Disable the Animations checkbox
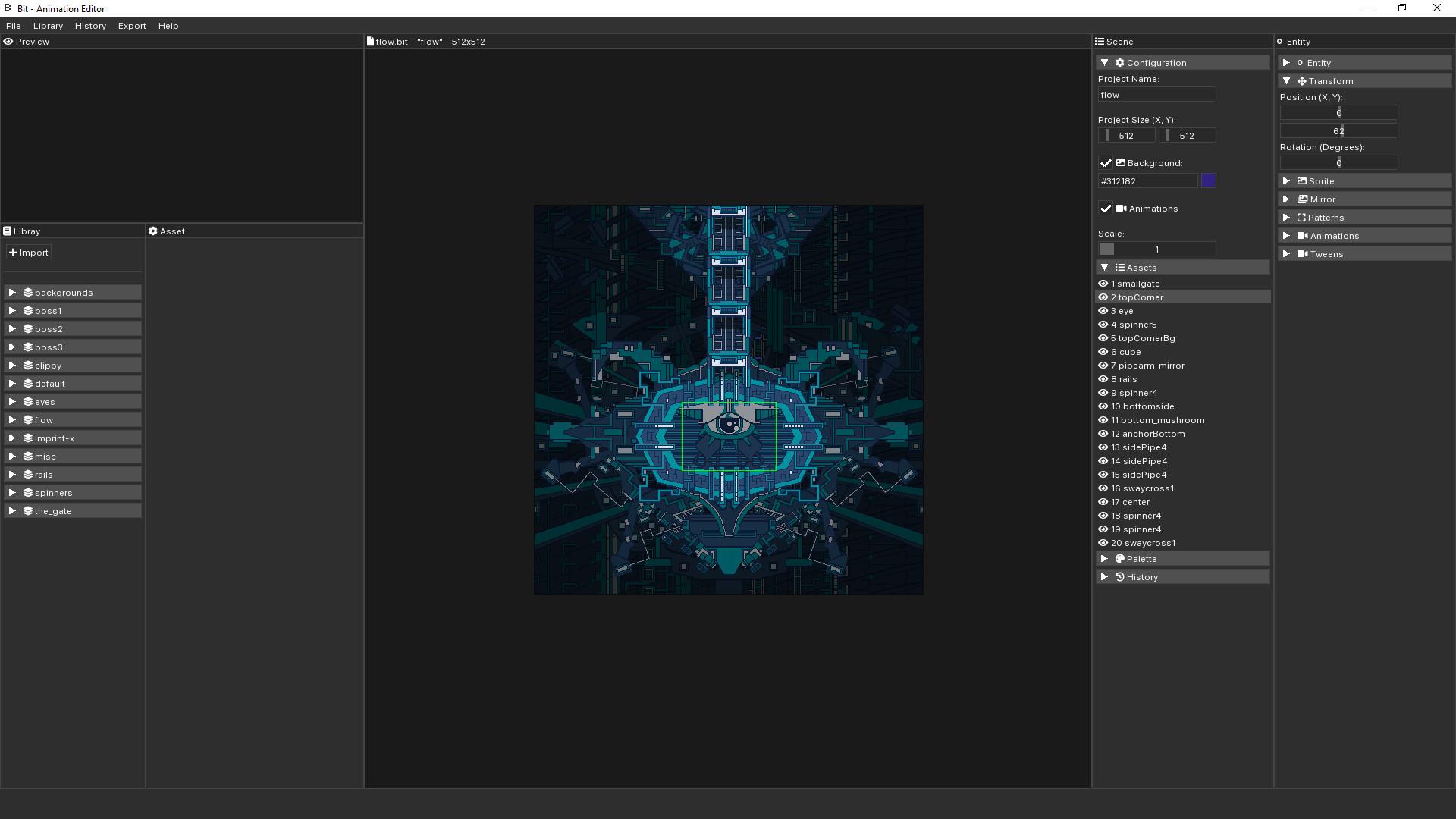Image resolution: width=1456 pixels, height=819 pixels. coord(1105,208)
